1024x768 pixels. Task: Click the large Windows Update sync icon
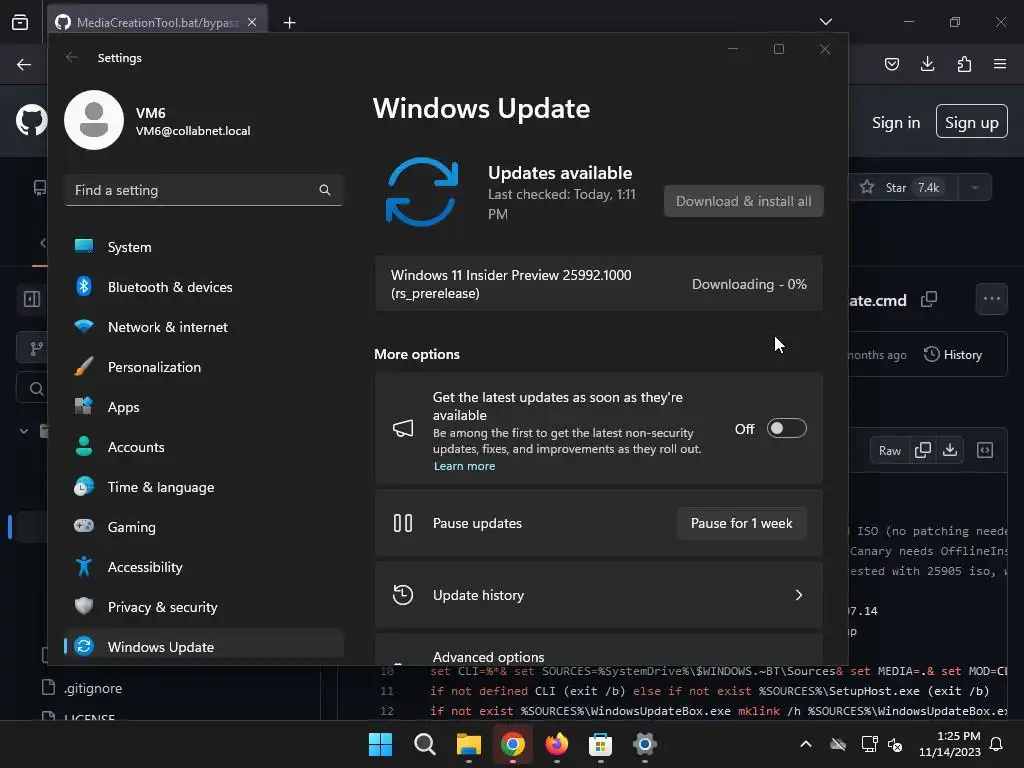pos(422,192)
